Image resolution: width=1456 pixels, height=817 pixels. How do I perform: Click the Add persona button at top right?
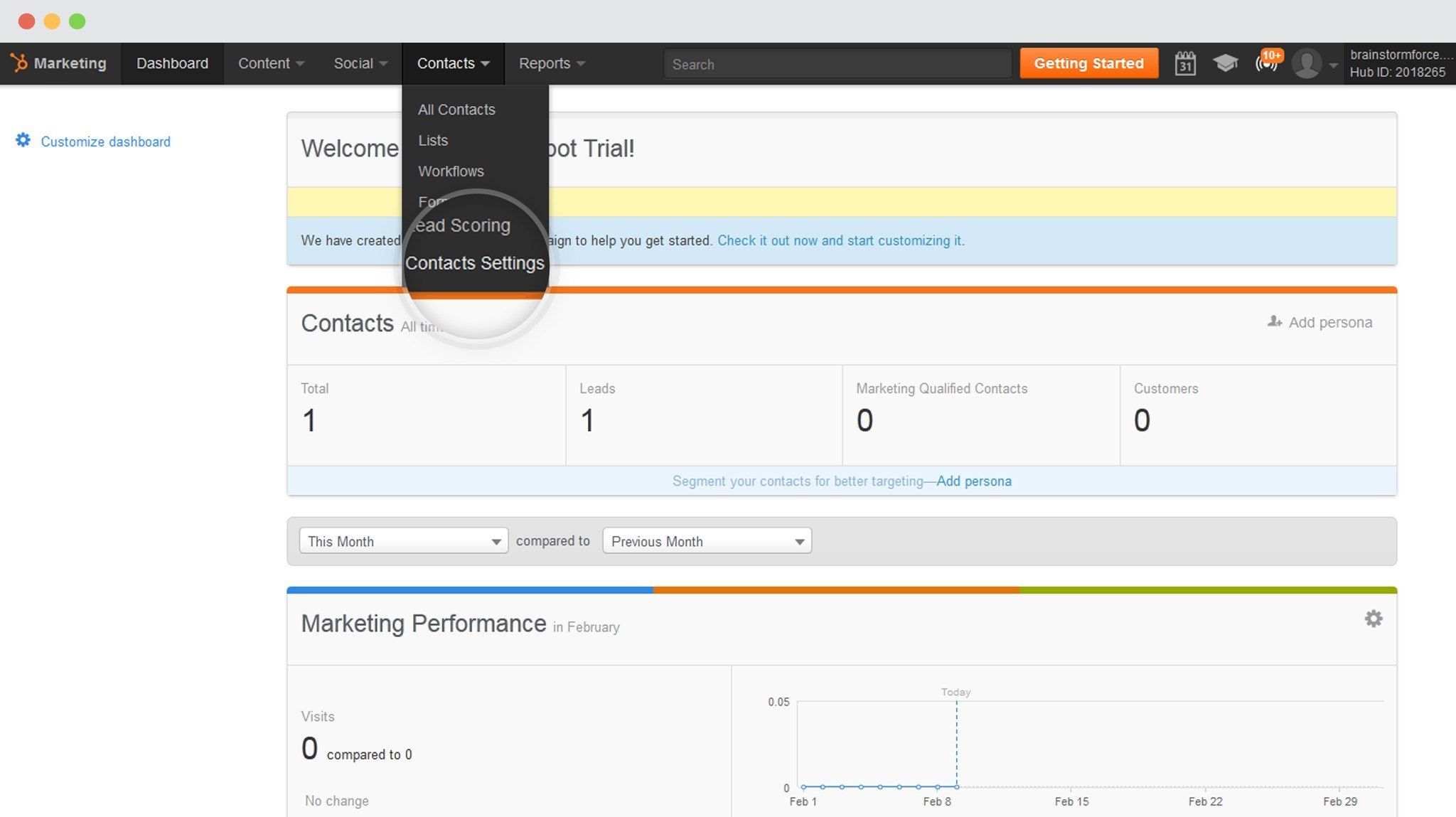(x=1319, y=322)
